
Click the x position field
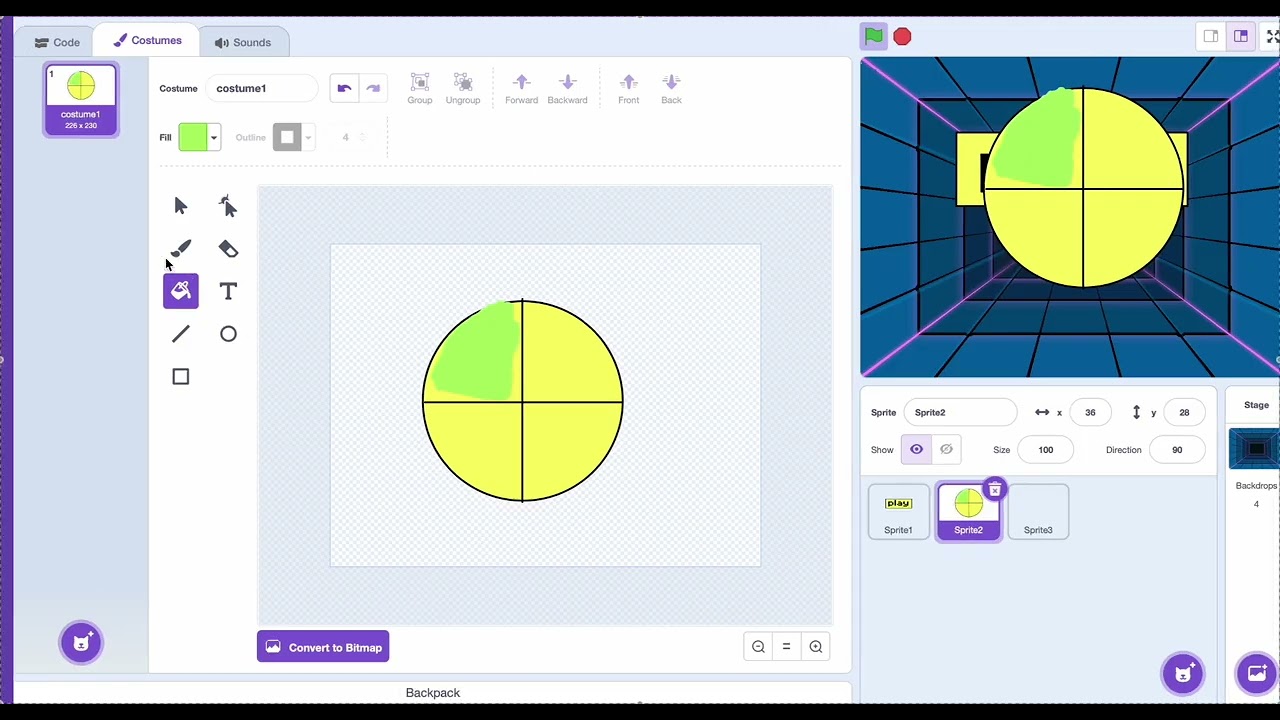[1090, 412]
